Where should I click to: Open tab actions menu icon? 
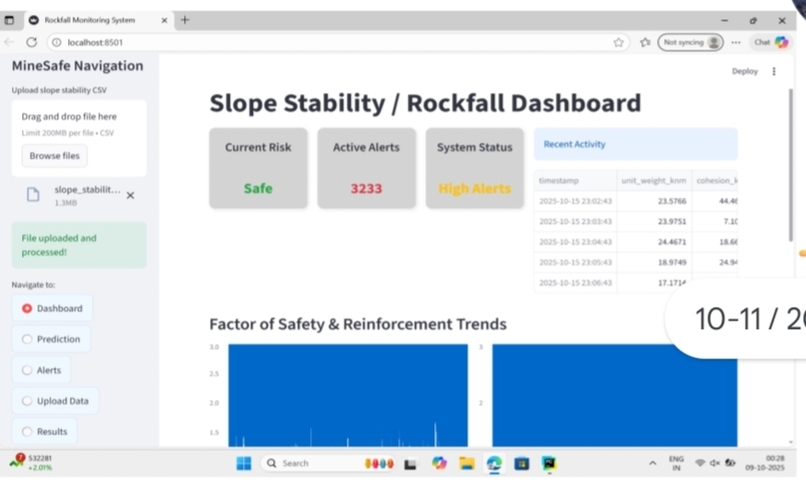9,20
